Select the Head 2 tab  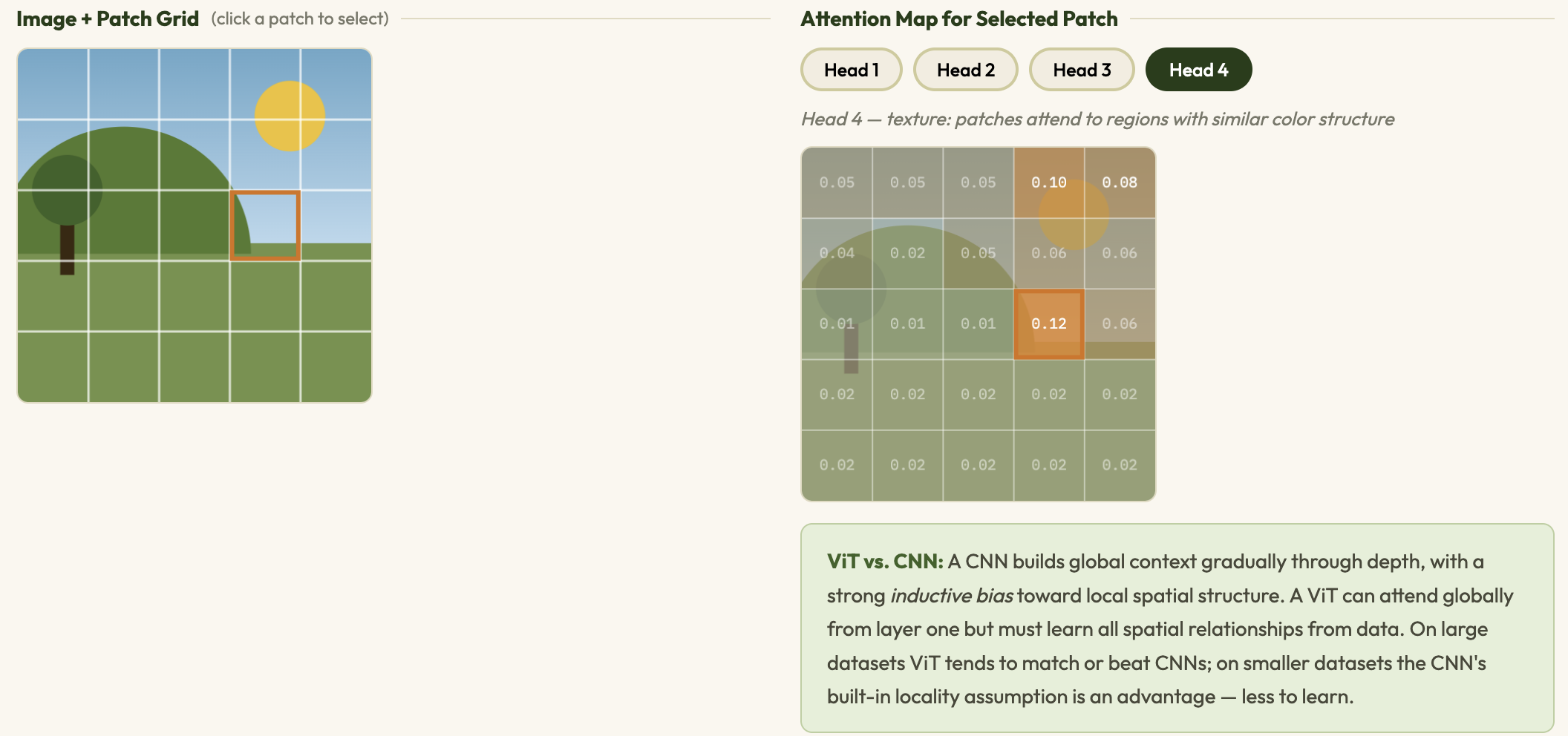[965, 70]
